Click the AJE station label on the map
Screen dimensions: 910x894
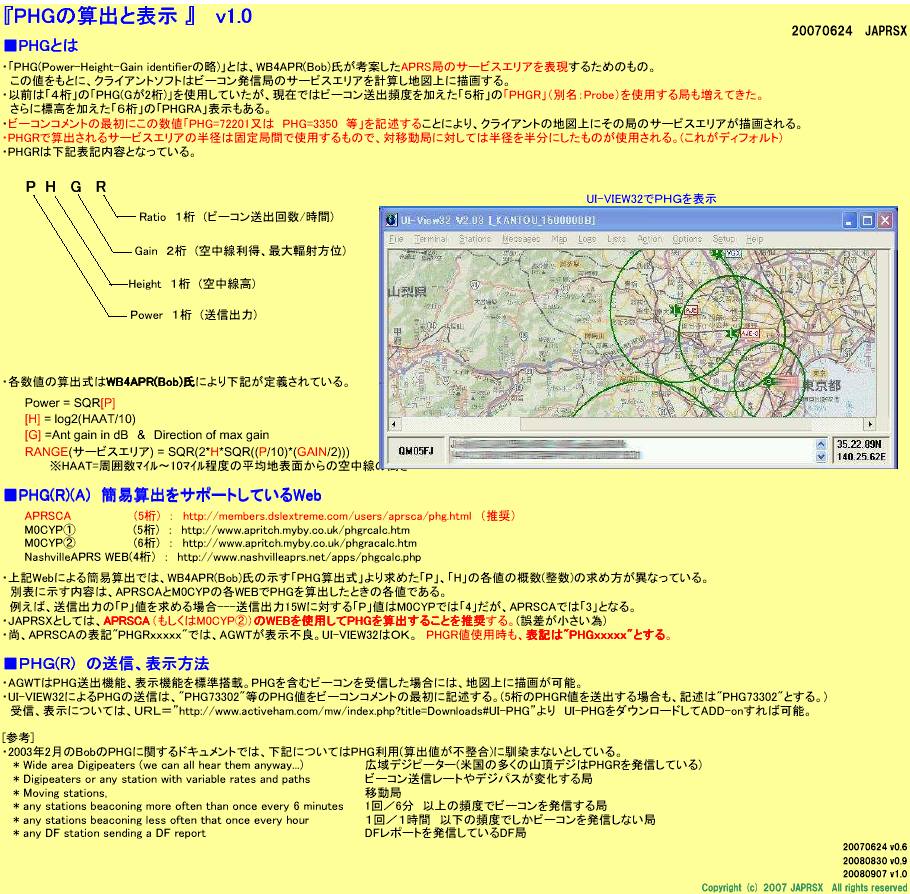[x=691, y=311]
